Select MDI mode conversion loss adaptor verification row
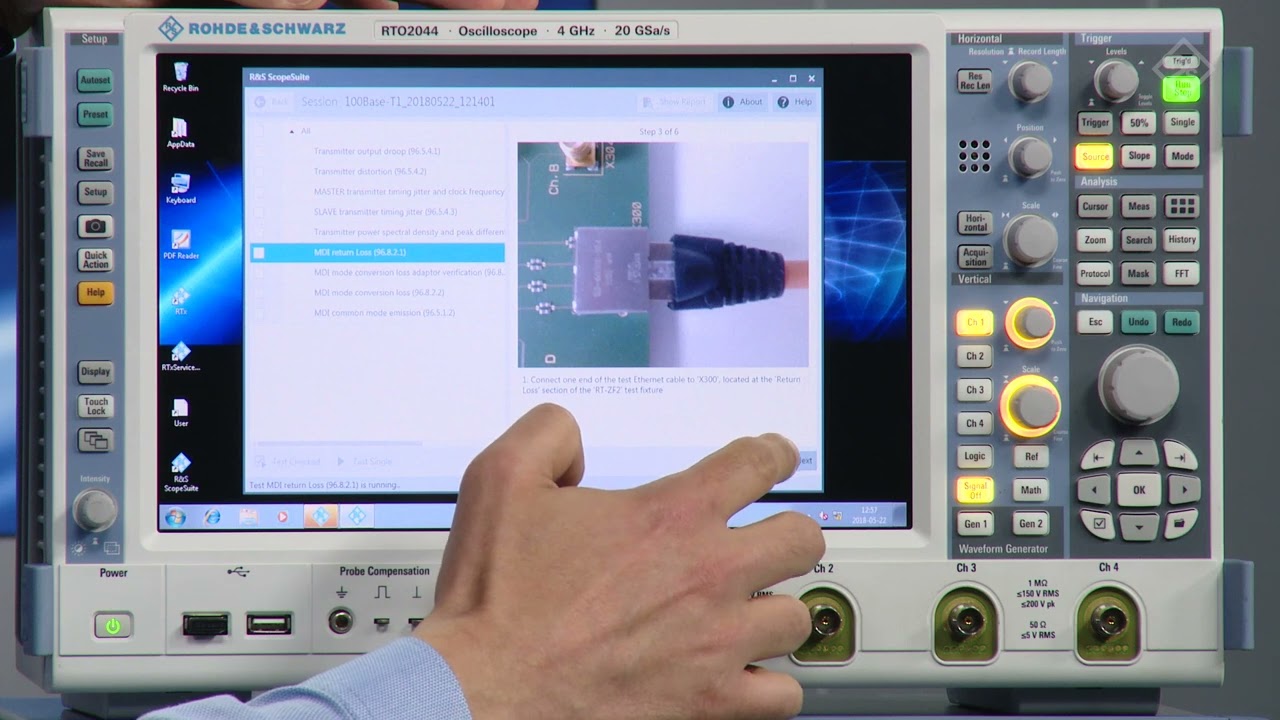1280x720 pixels. (377, 273)
